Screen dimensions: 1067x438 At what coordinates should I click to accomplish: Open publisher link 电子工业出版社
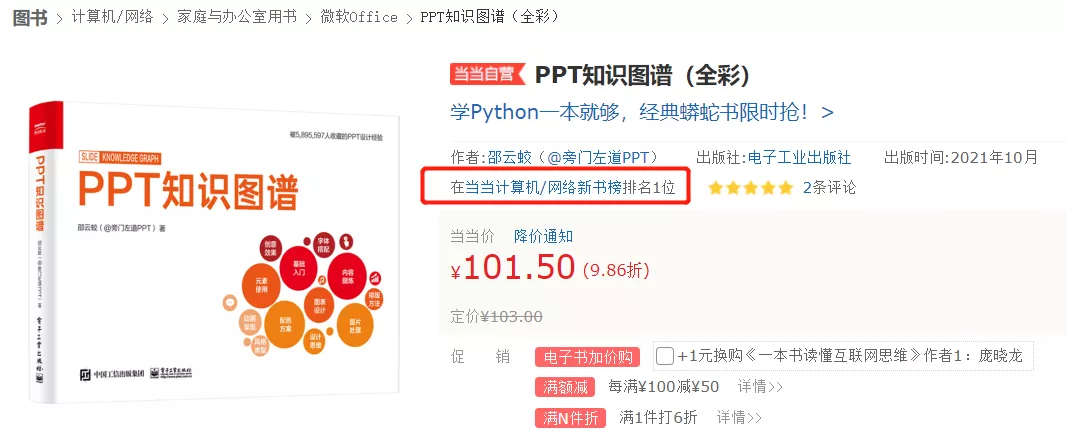click(x=799, y=158)
